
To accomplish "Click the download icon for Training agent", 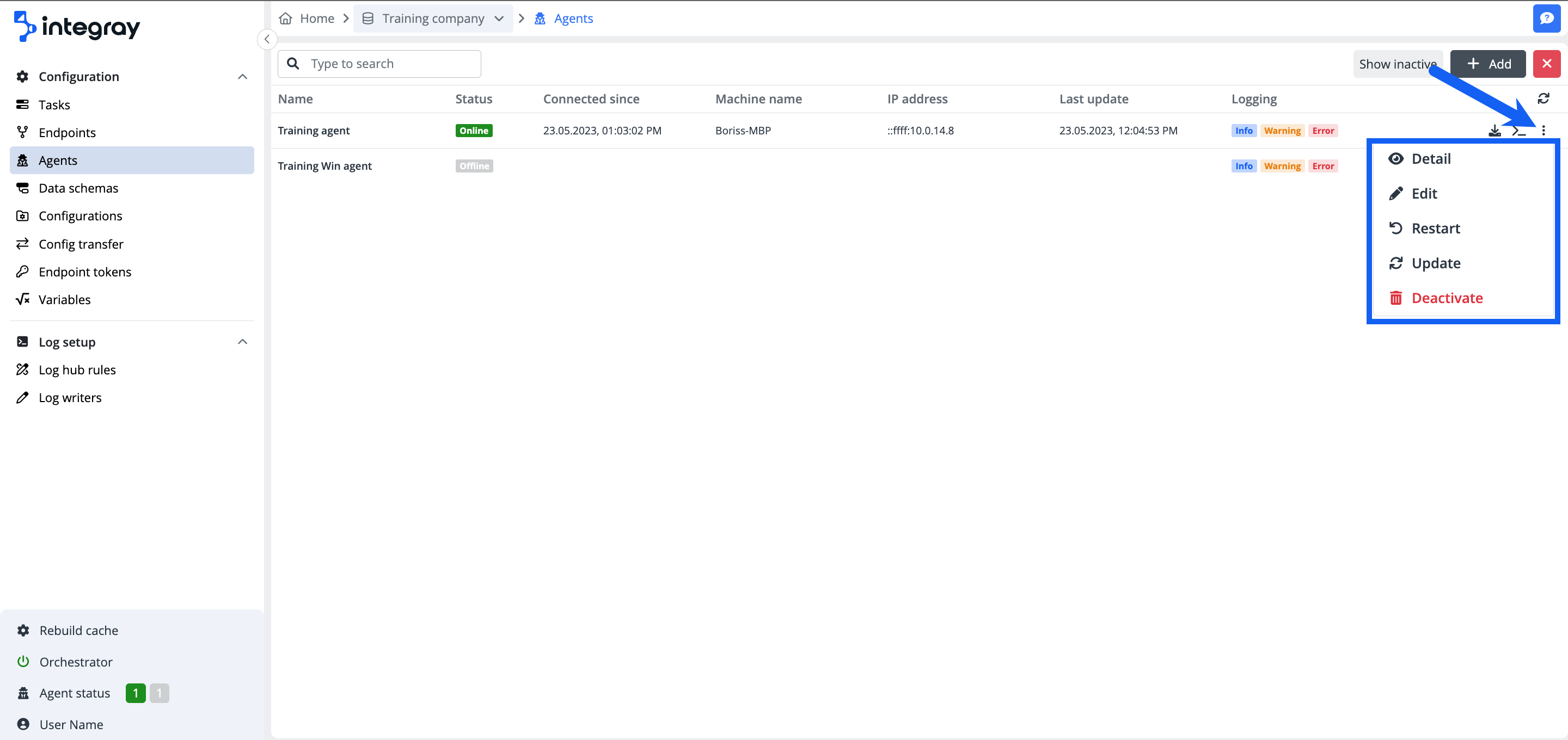I will [x=1494, y=130].
